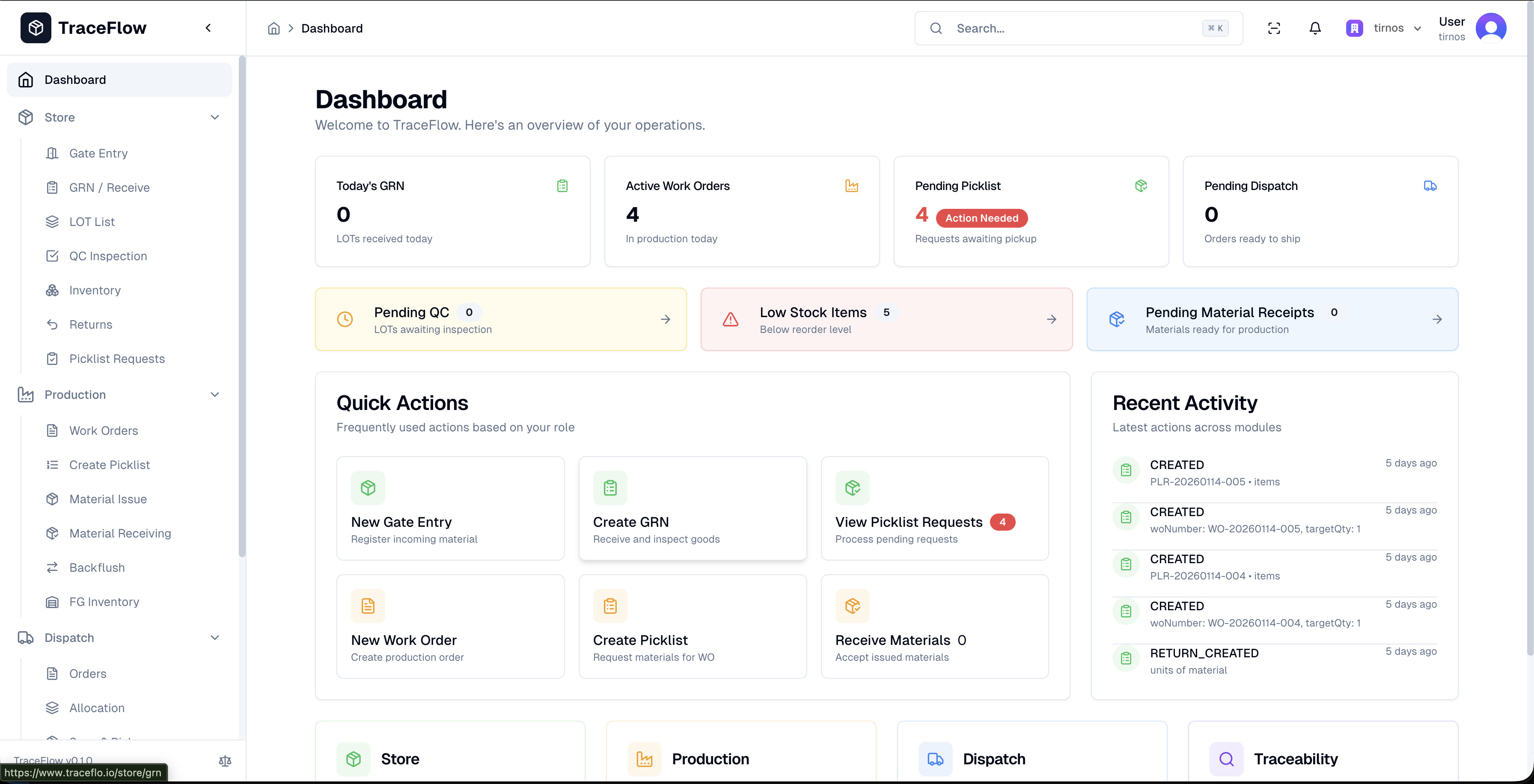Open Material Receiving menu item
Screen dimensions: 1534x784
pos(120,533)
